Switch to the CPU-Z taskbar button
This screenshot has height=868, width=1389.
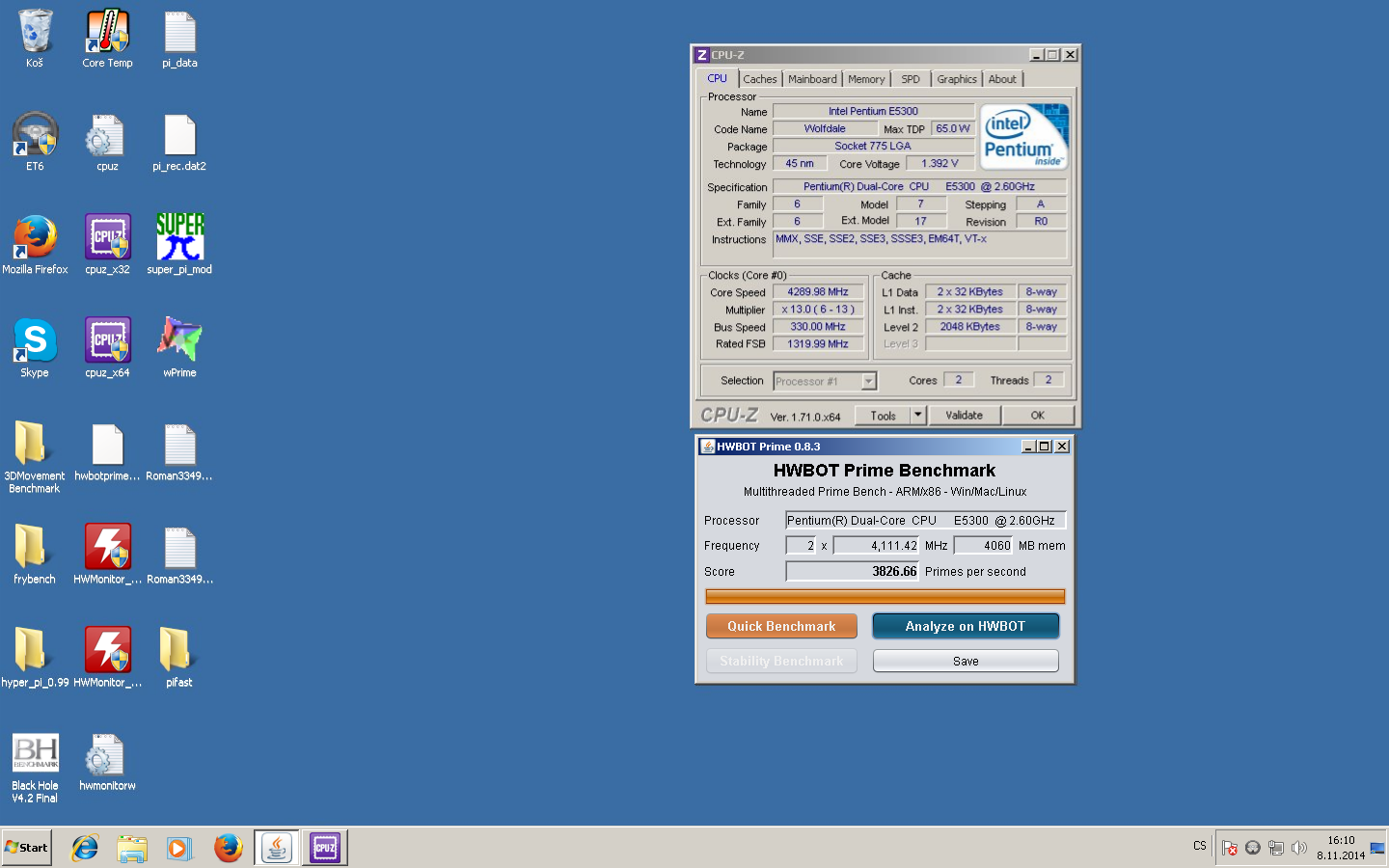[x=325, y=848]
